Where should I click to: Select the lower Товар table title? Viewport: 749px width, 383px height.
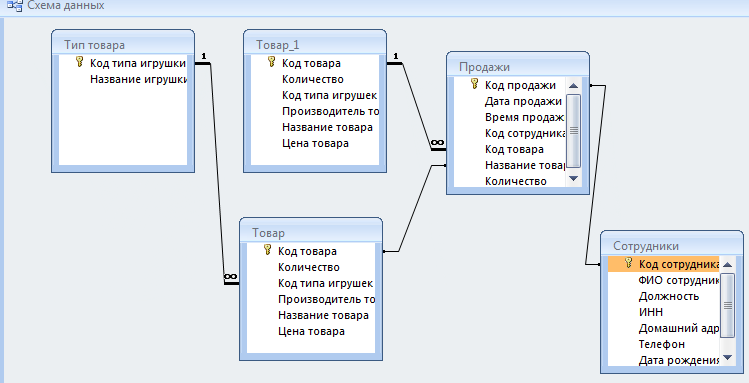[268, 233]
